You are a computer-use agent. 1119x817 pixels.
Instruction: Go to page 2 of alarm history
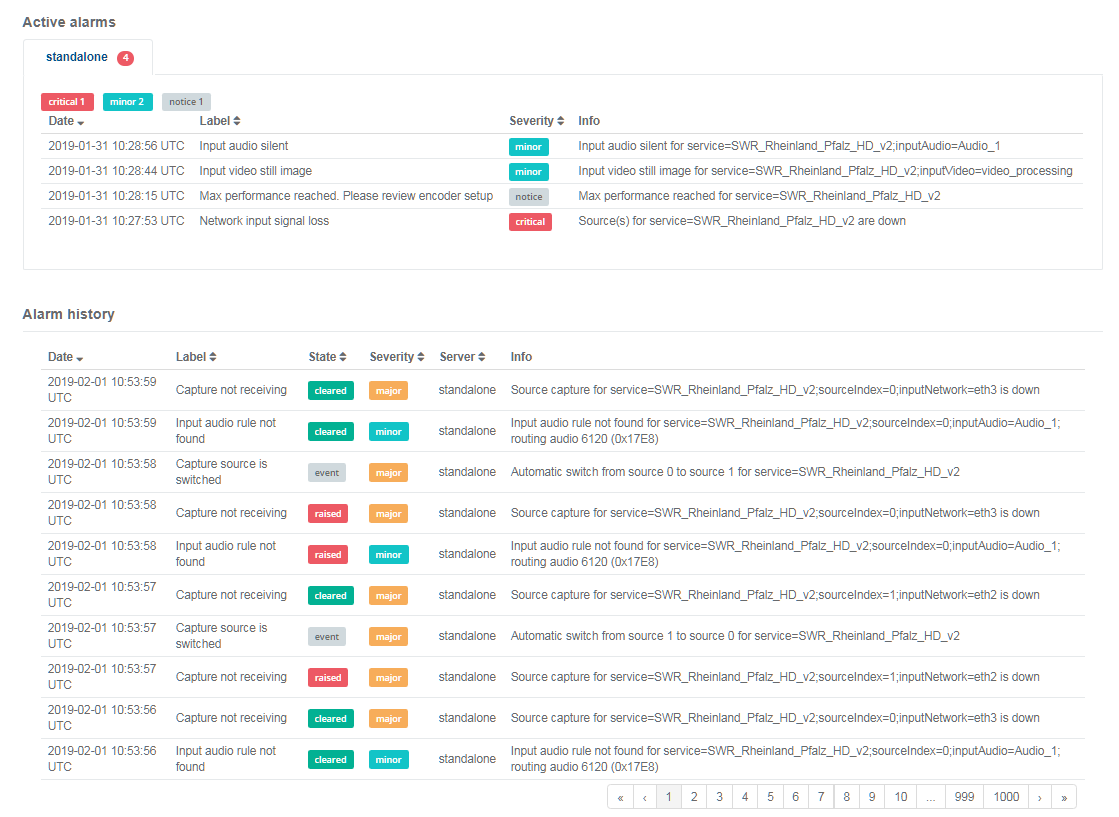694,797
